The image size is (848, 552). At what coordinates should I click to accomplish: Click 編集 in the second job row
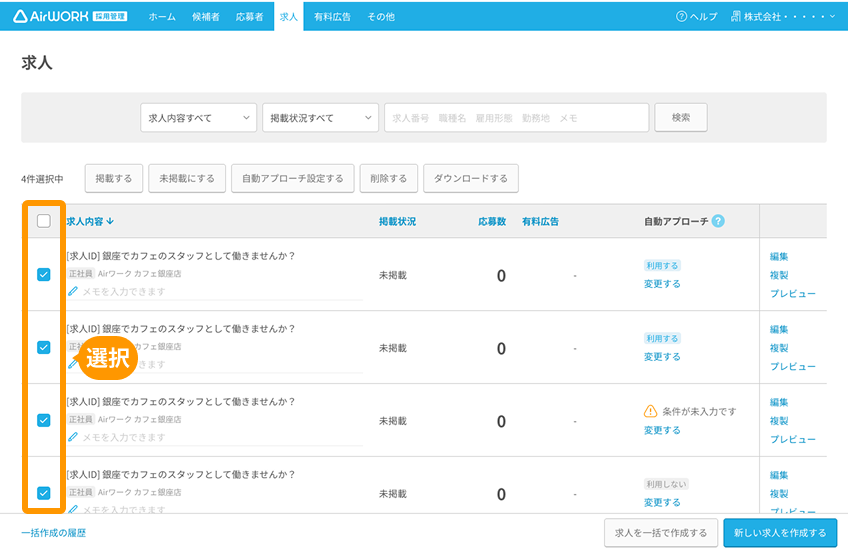click(x=779, y=330)
